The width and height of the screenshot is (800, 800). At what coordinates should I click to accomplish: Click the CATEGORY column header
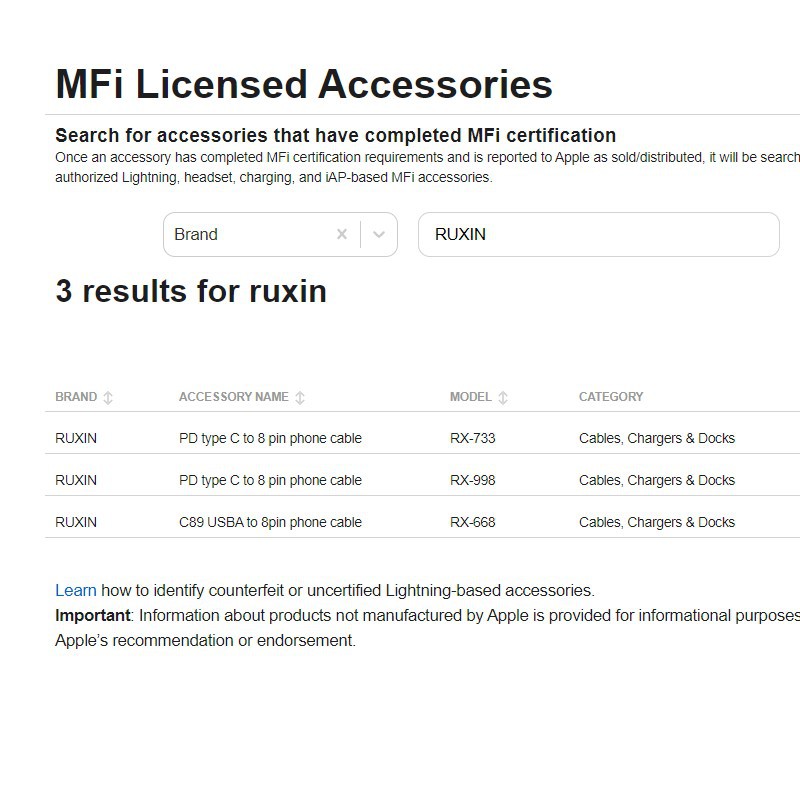611,397
